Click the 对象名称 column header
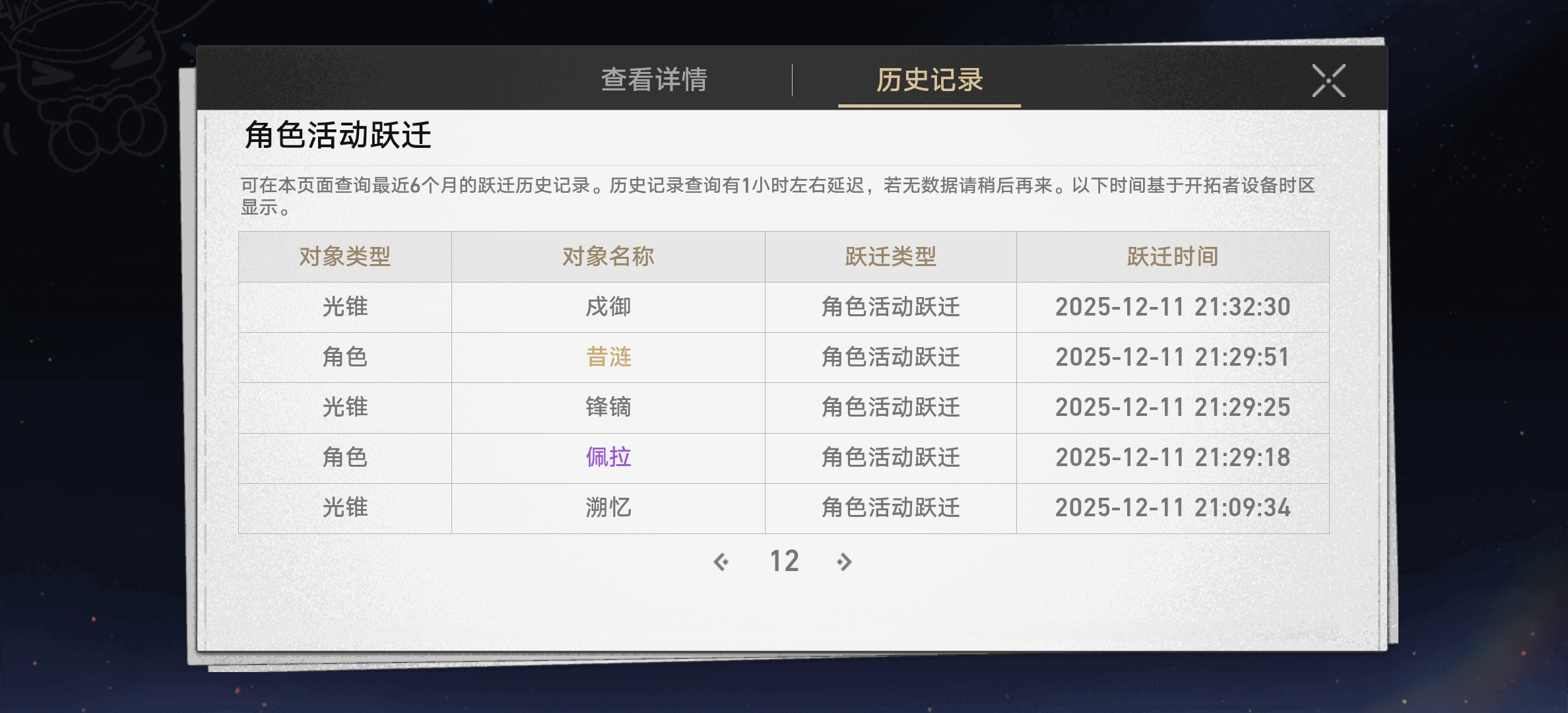Image resolution: width=1568 pixels, height=713 pixels. point(608,257)
